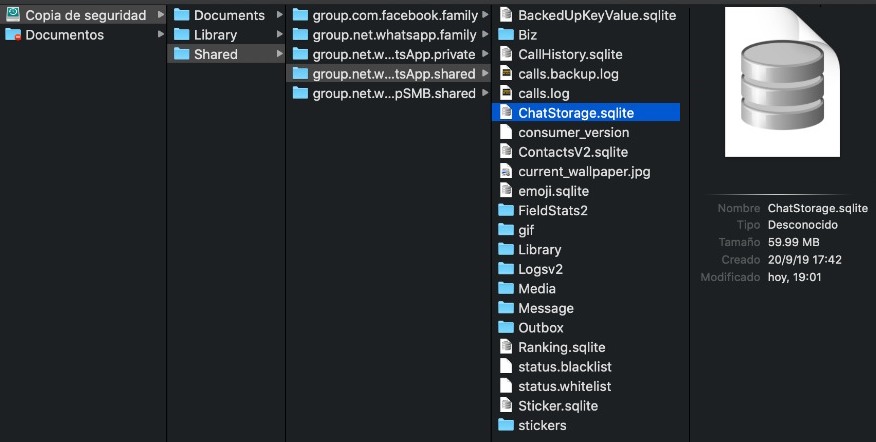Click the current_wallpaper.jpg image icon
The image size is (876, 442).
pos(506,171)
